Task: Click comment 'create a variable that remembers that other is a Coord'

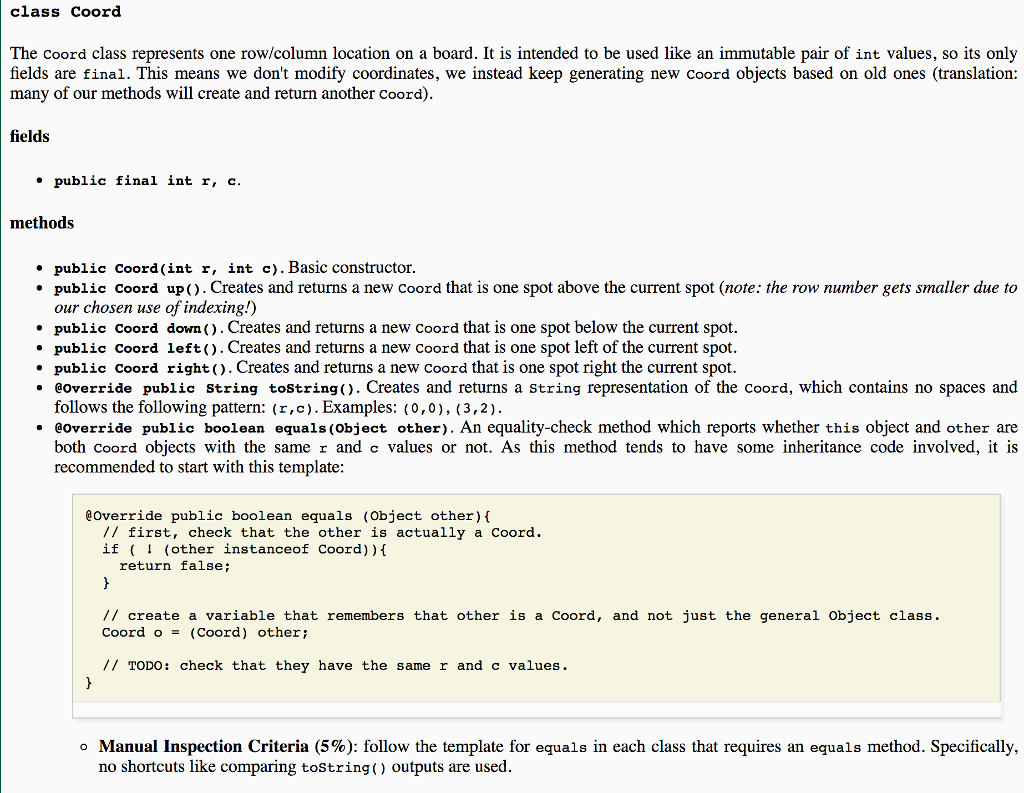Action: 364,616
